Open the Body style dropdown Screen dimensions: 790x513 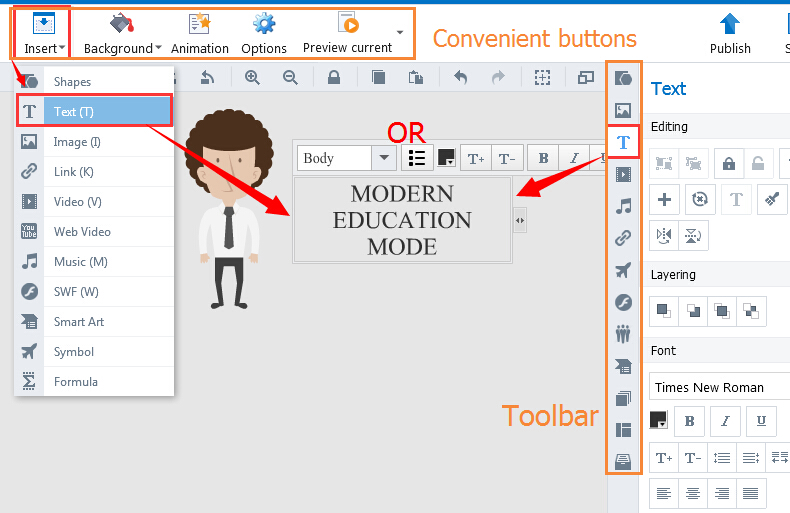pos(347,158)
